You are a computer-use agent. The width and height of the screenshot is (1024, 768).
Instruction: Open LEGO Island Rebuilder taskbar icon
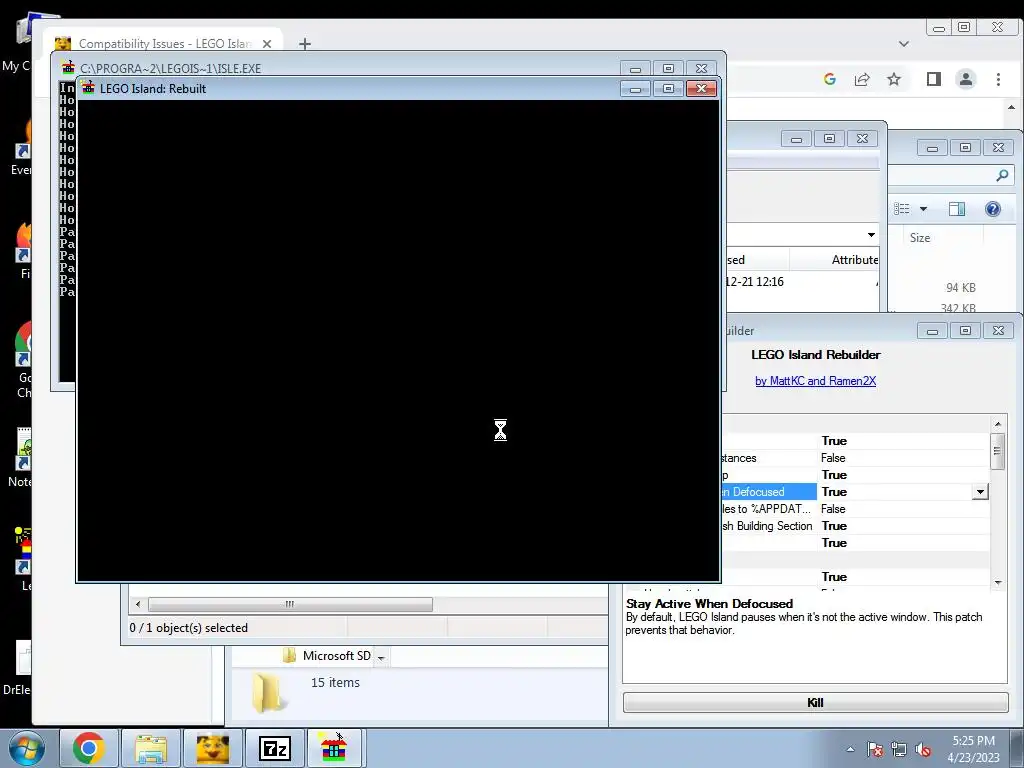click(x=334, y=748)
